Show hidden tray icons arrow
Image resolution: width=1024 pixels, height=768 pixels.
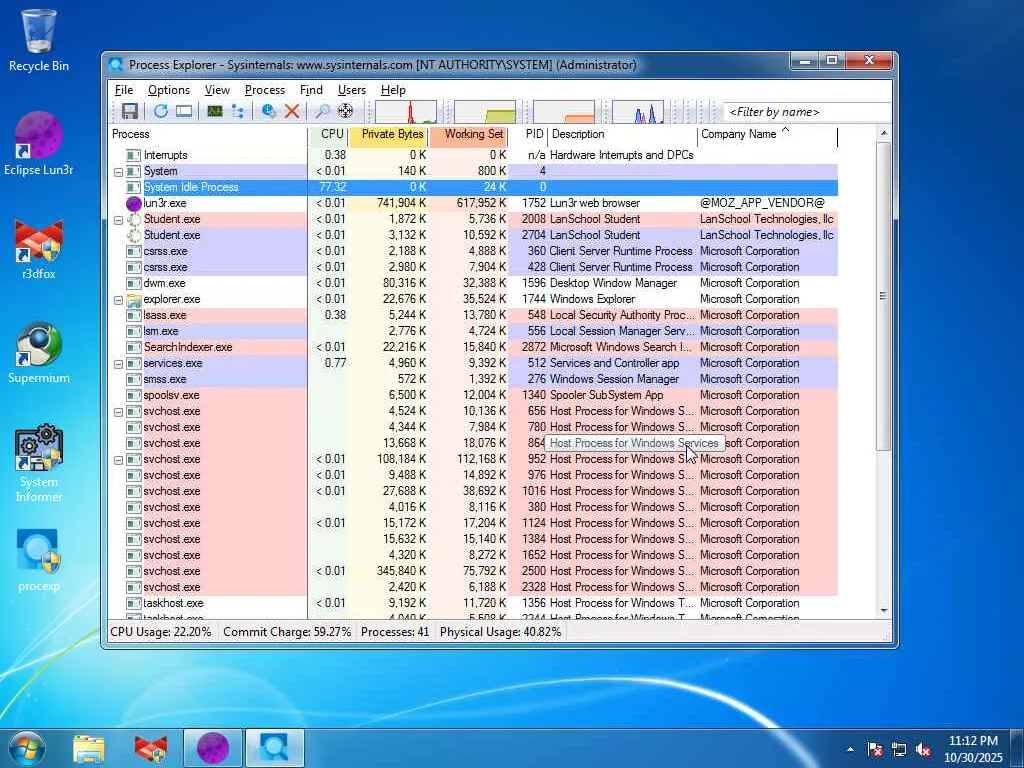pyautogui.click(x=850, y=749)
